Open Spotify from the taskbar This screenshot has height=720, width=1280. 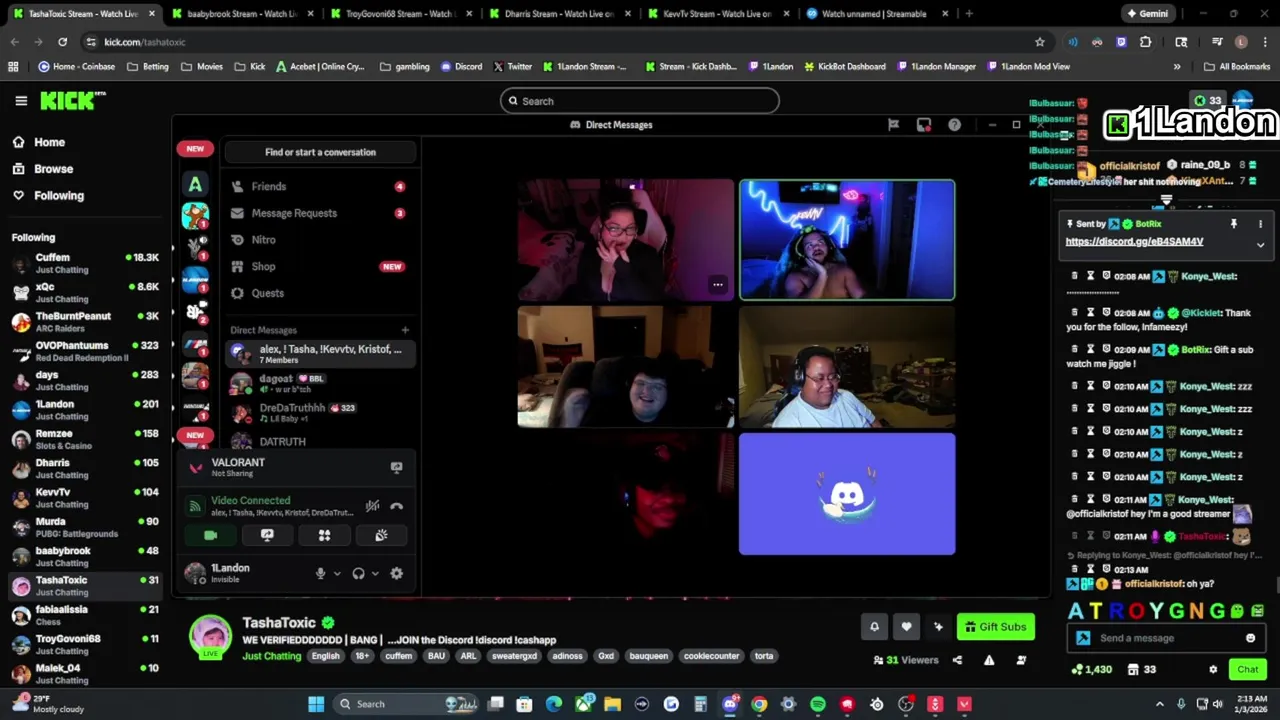pos(818,704)
